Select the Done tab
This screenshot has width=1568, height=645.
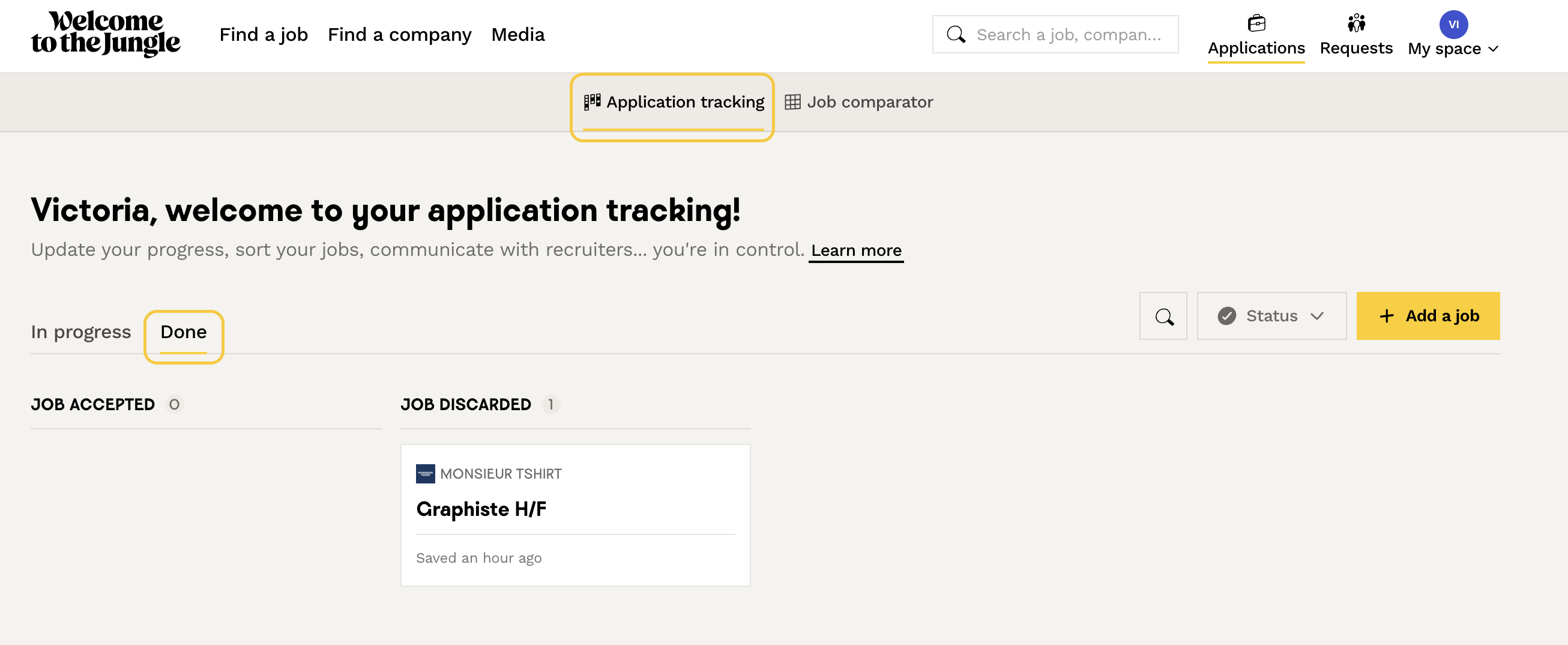[x=183, y=332]
